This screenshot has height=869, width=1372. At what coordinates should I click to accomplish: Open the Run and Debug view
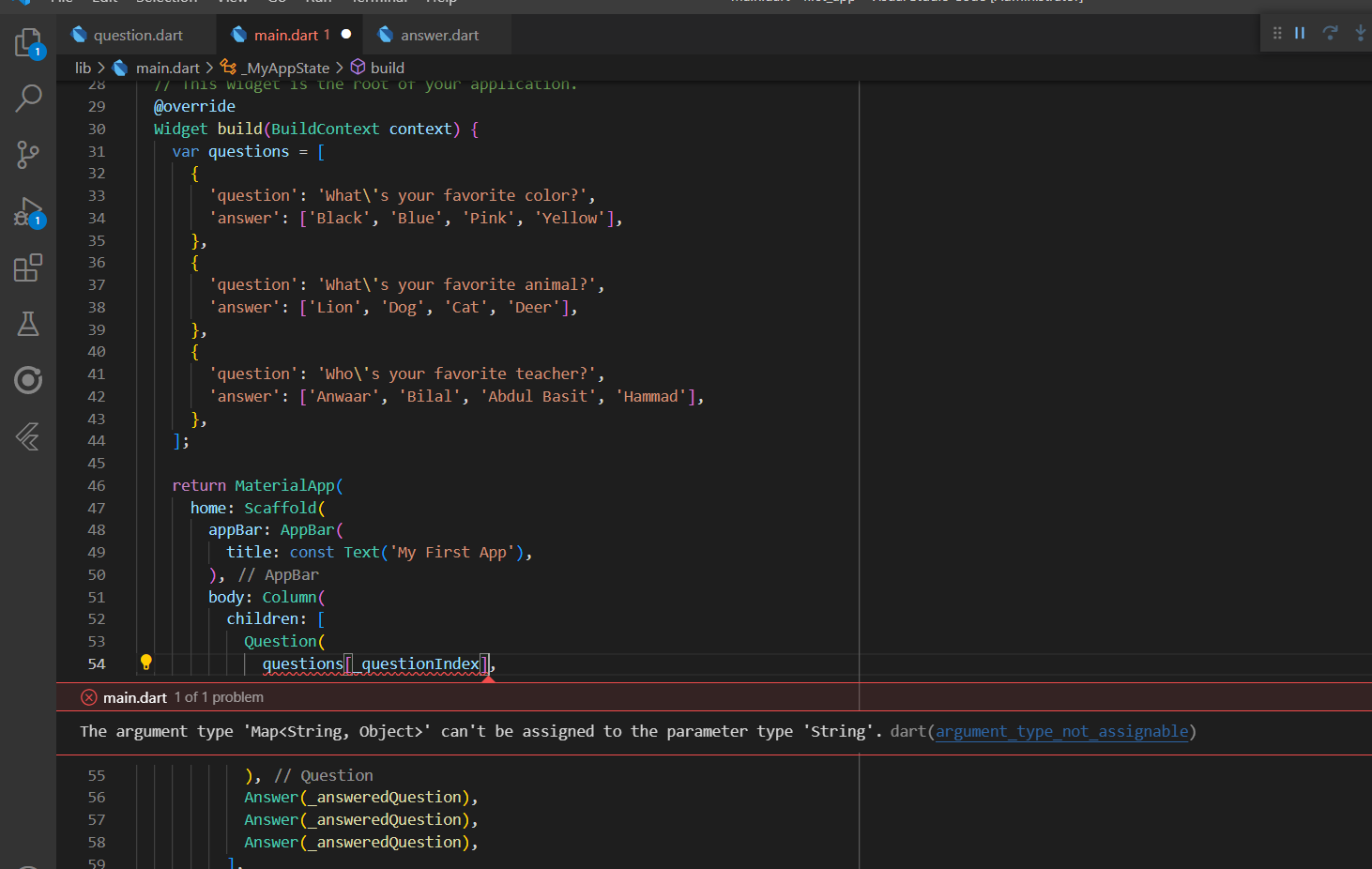28,212
